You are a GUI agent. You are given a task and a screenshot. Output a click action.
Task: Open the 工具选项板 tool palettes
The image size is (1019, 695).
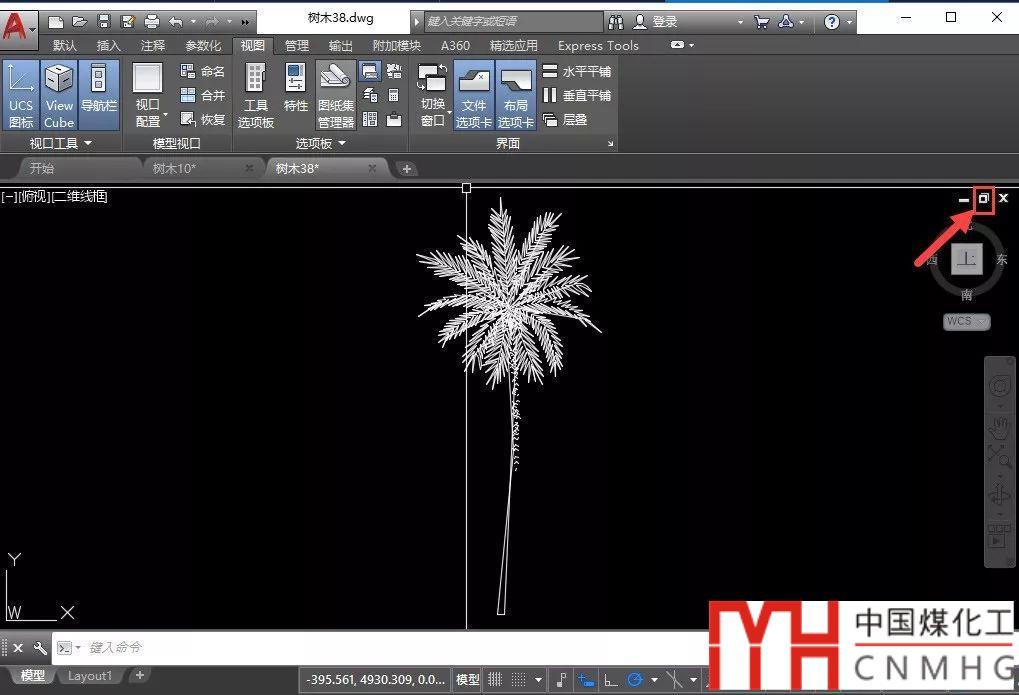(x=256, y=95)
